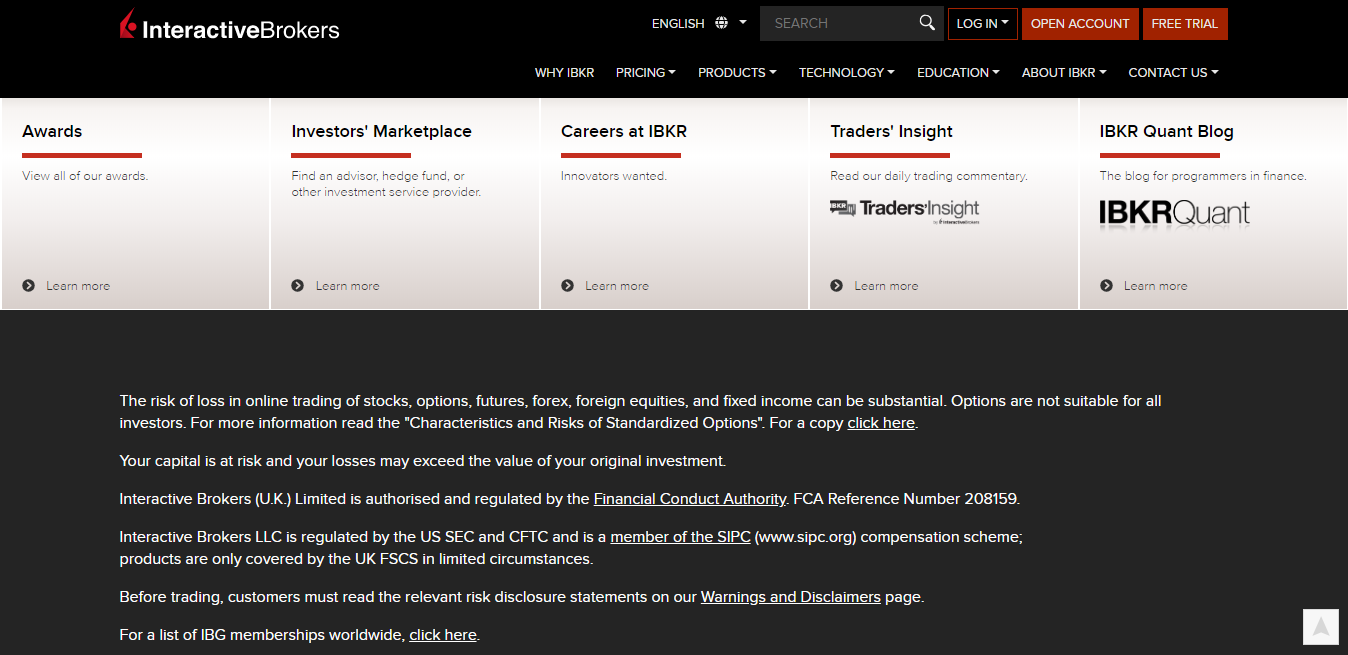Image resolution: width=1348 pixels, height=655 pixels.
Task: Open the ENGLISH language dropdown
Action: [x=699, y=23]
